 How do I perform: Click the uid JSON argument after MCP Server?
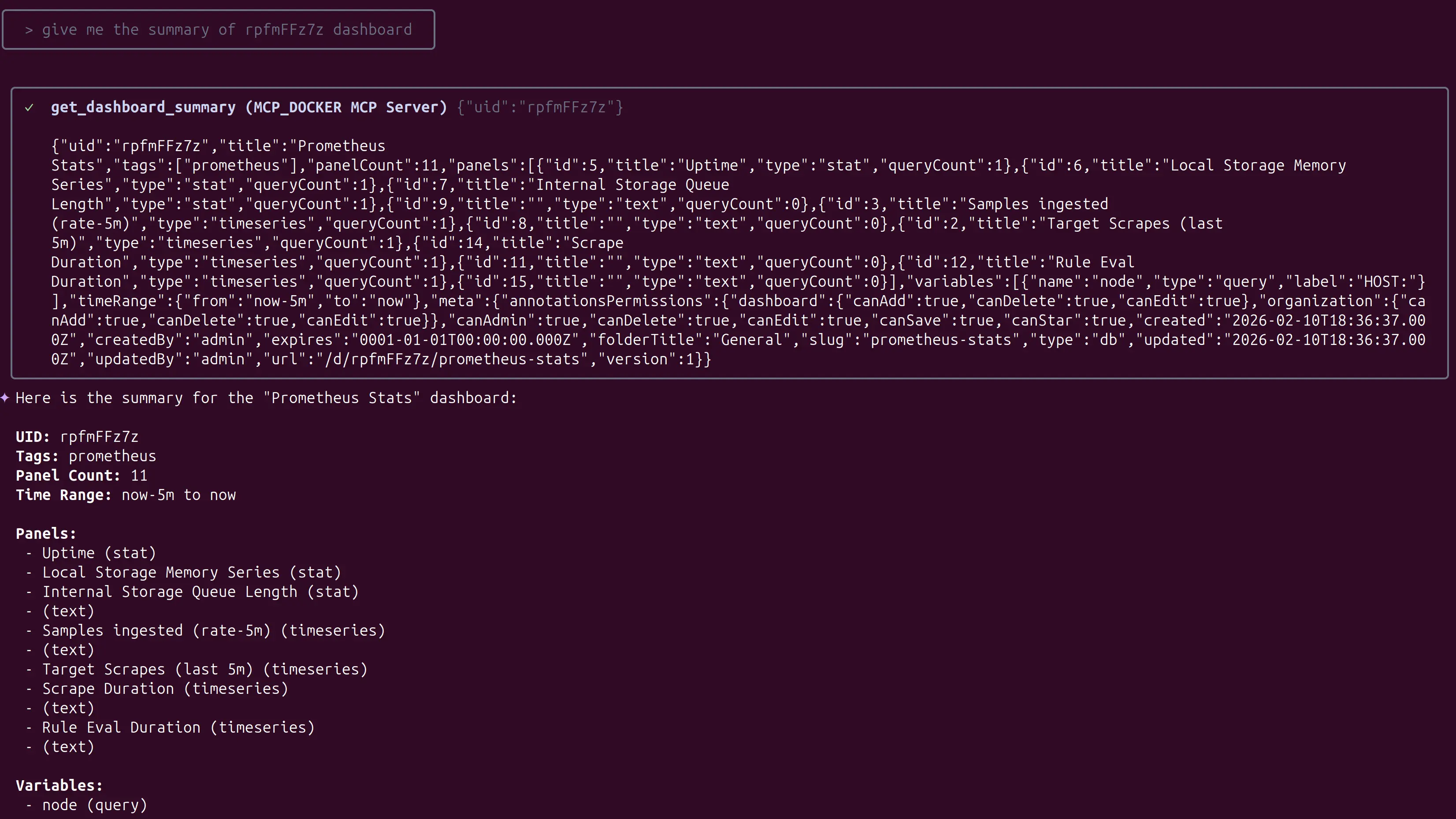click(540, 107)
